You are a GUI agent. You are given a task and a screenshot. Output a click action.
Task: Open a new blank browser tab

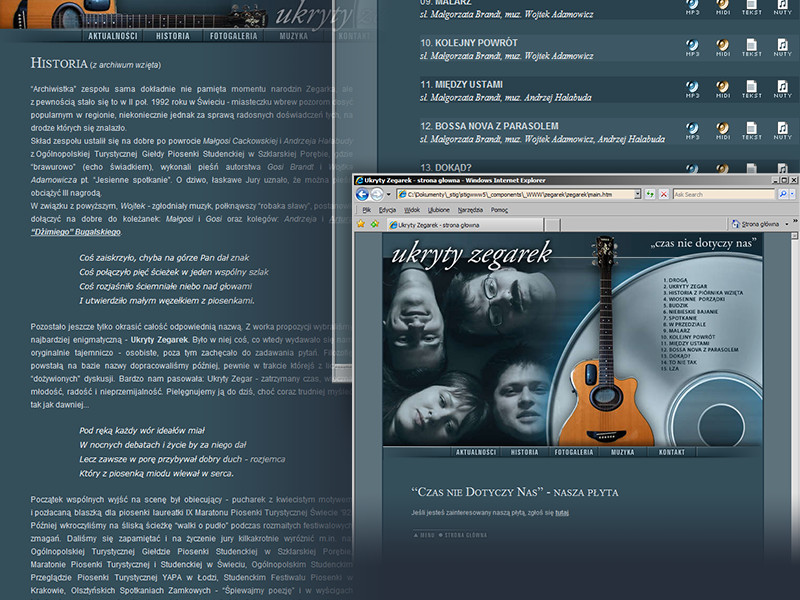coord(552,224)
